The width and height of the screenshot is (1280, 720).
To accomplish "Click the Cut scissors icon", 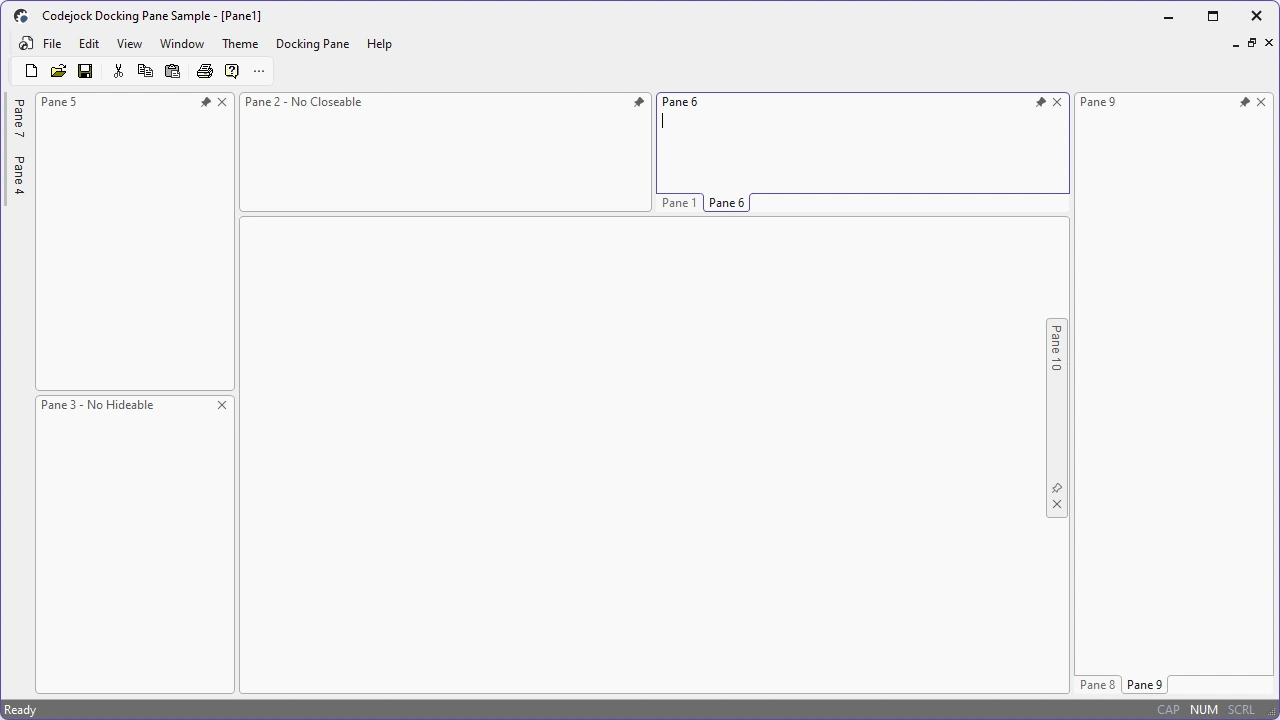I will click(x=118, y=71).
